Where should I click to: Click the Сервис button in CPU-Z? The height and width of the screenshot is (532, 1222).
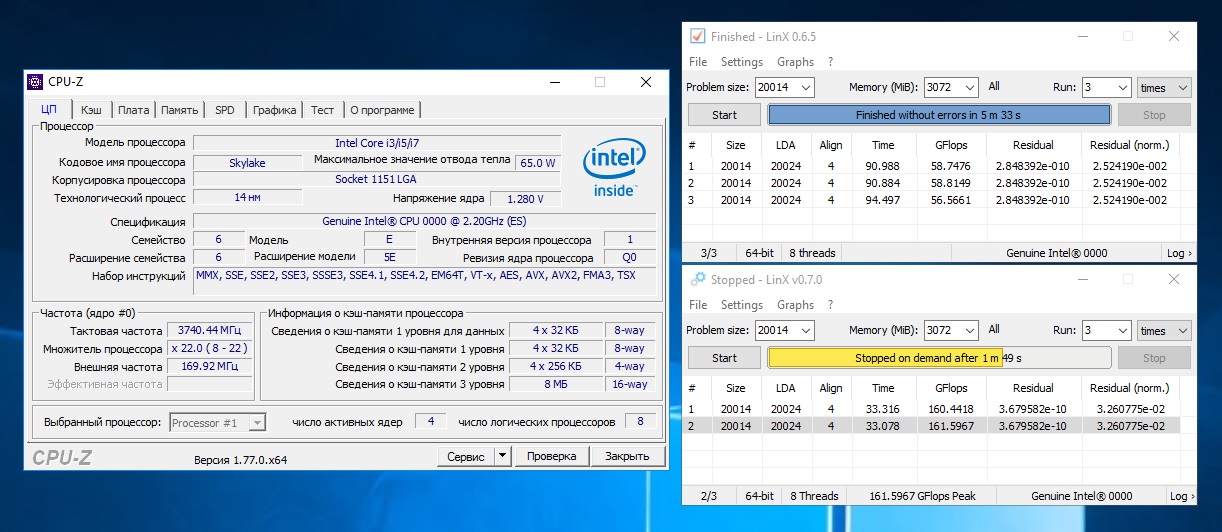pyautogui.click(x=466, y=456)
